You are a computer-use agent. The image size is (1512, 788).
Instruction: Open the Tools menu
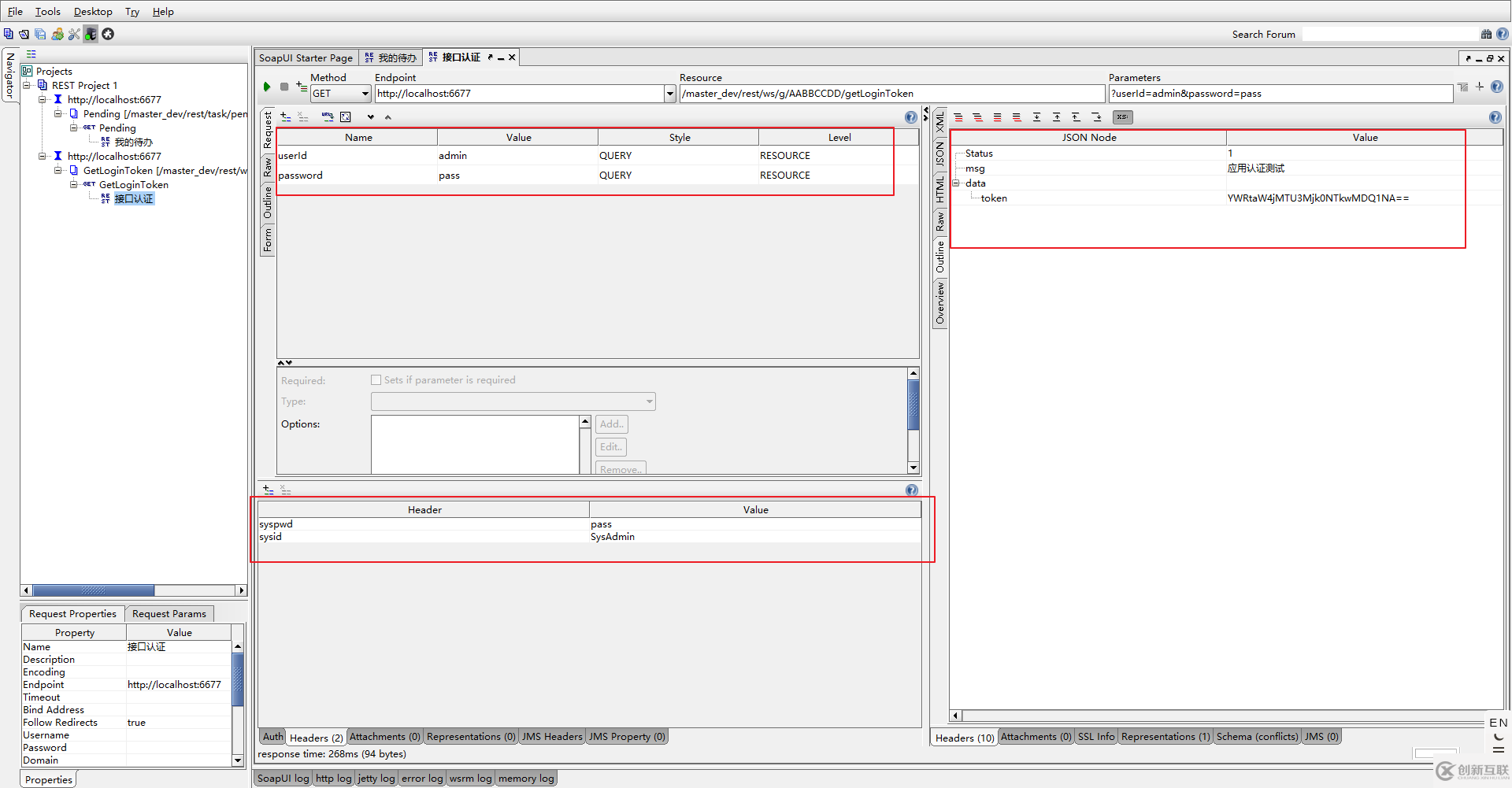pos(48,12)
